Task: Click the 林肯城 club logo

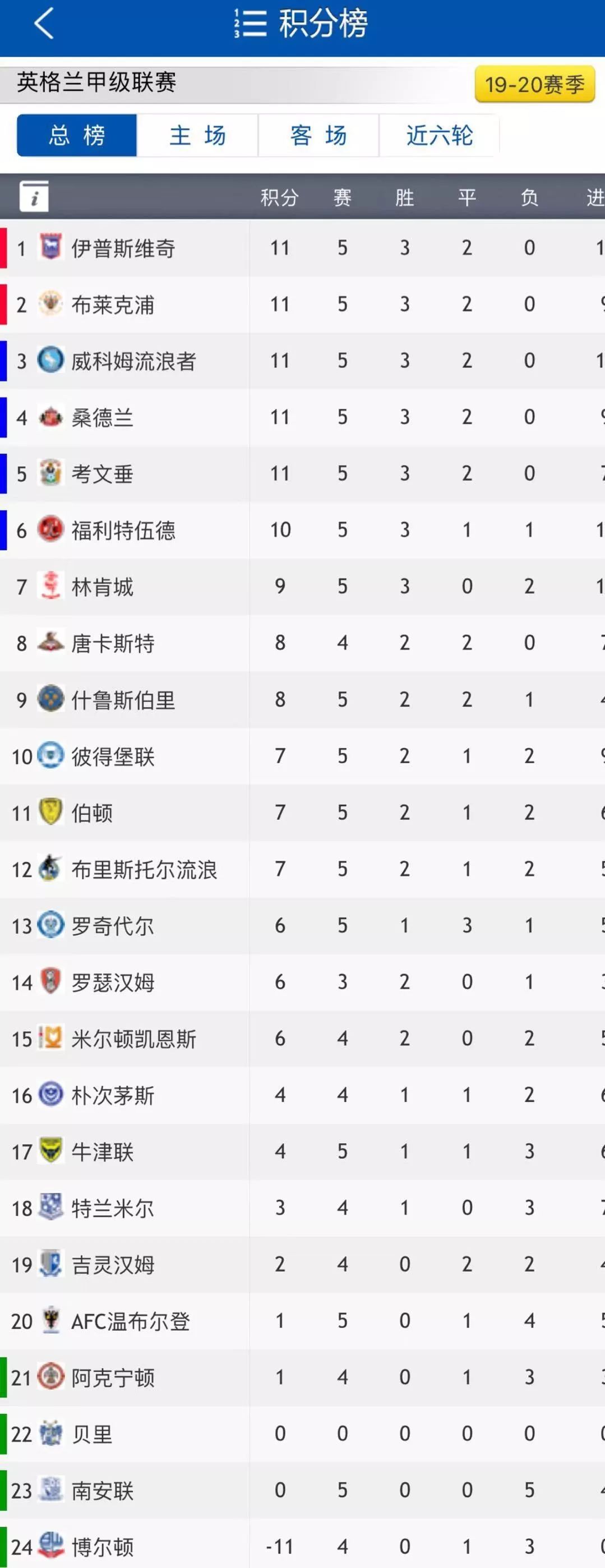Action: point(50,585)
